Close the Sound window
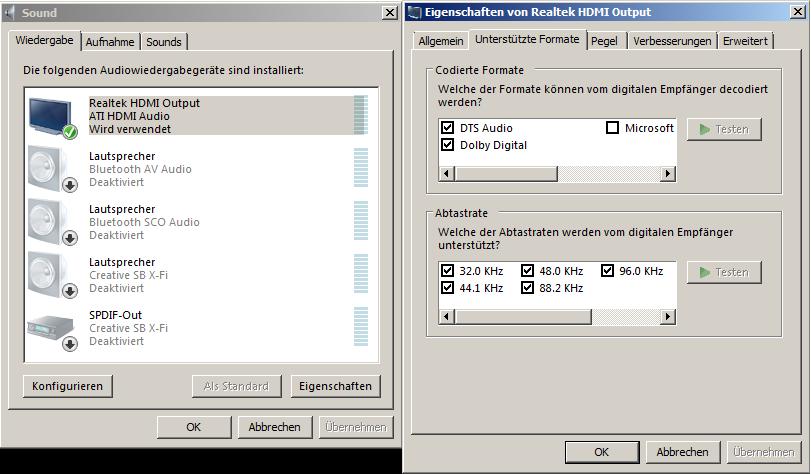Image resolution: width=811 pixels, height=474 pixels. click(389, 12)
